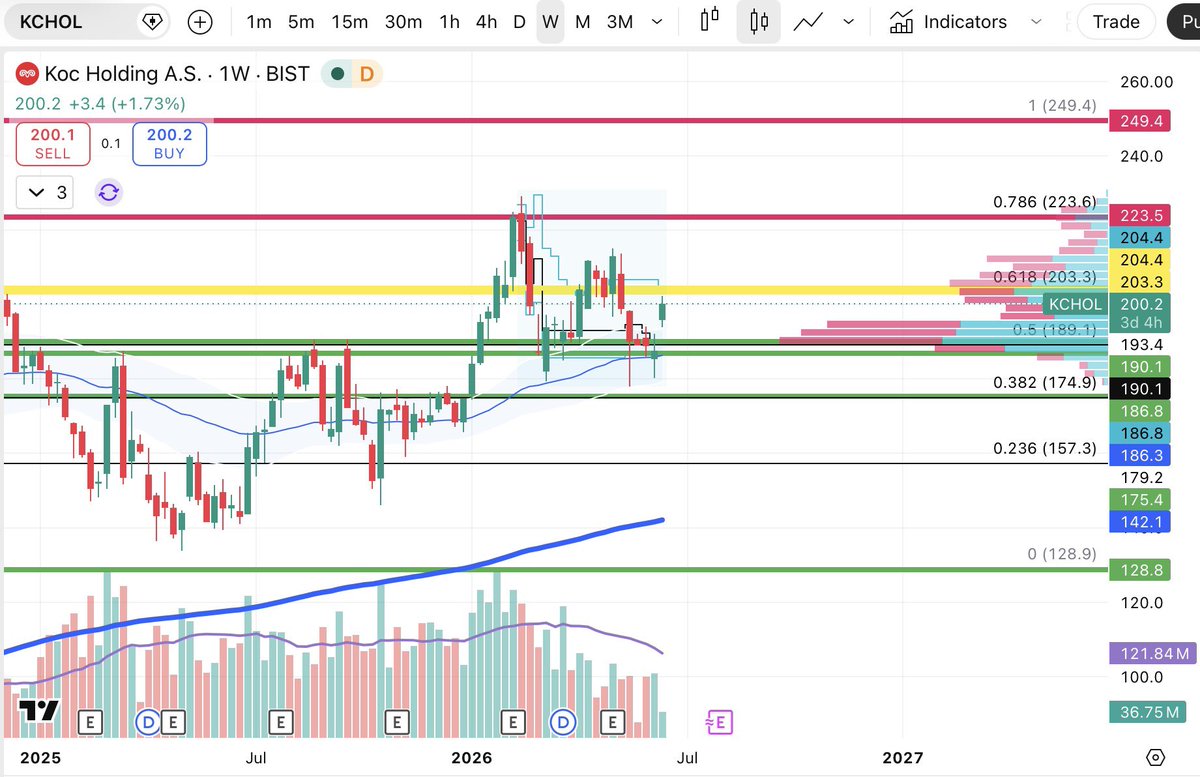Click the purple refresh sync icon

(x=108, y=192)
